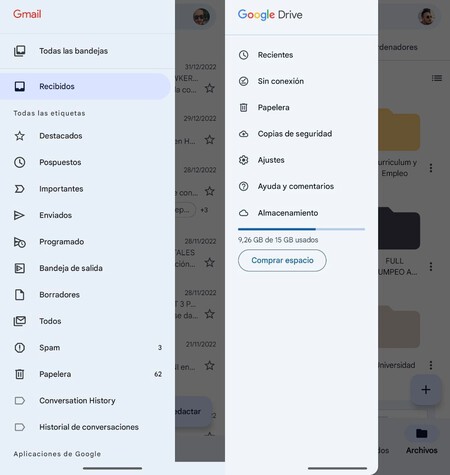Click the Todos all-mail icon
Viewport: 450px width, 475px height.
pos(20,321)
